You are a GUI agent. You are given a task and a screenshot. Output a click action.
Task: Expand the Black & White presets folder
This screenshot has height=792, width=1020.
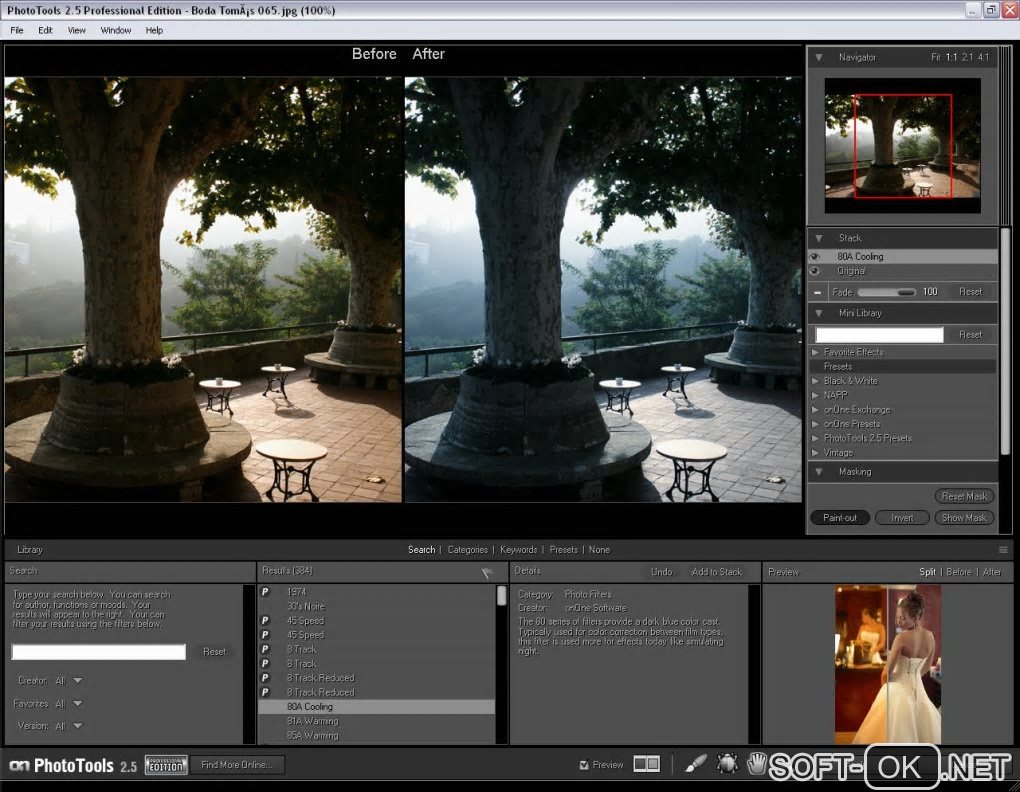816,381
